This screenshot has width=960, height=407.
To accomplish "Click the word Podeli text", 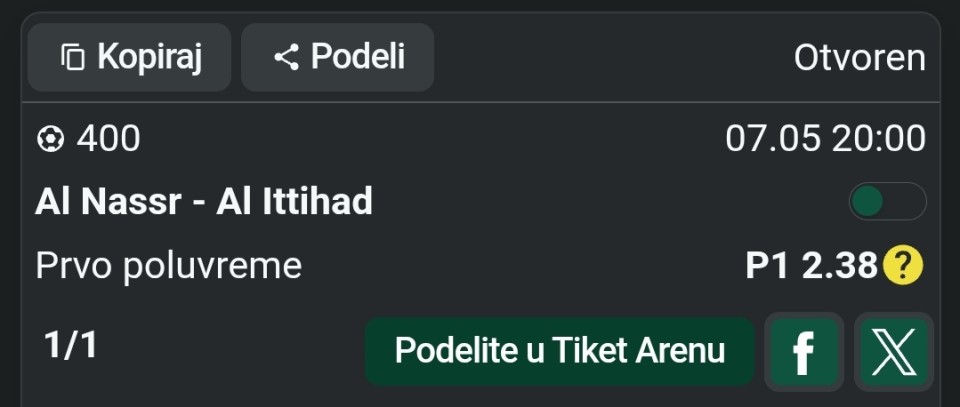I will (358, 57).
